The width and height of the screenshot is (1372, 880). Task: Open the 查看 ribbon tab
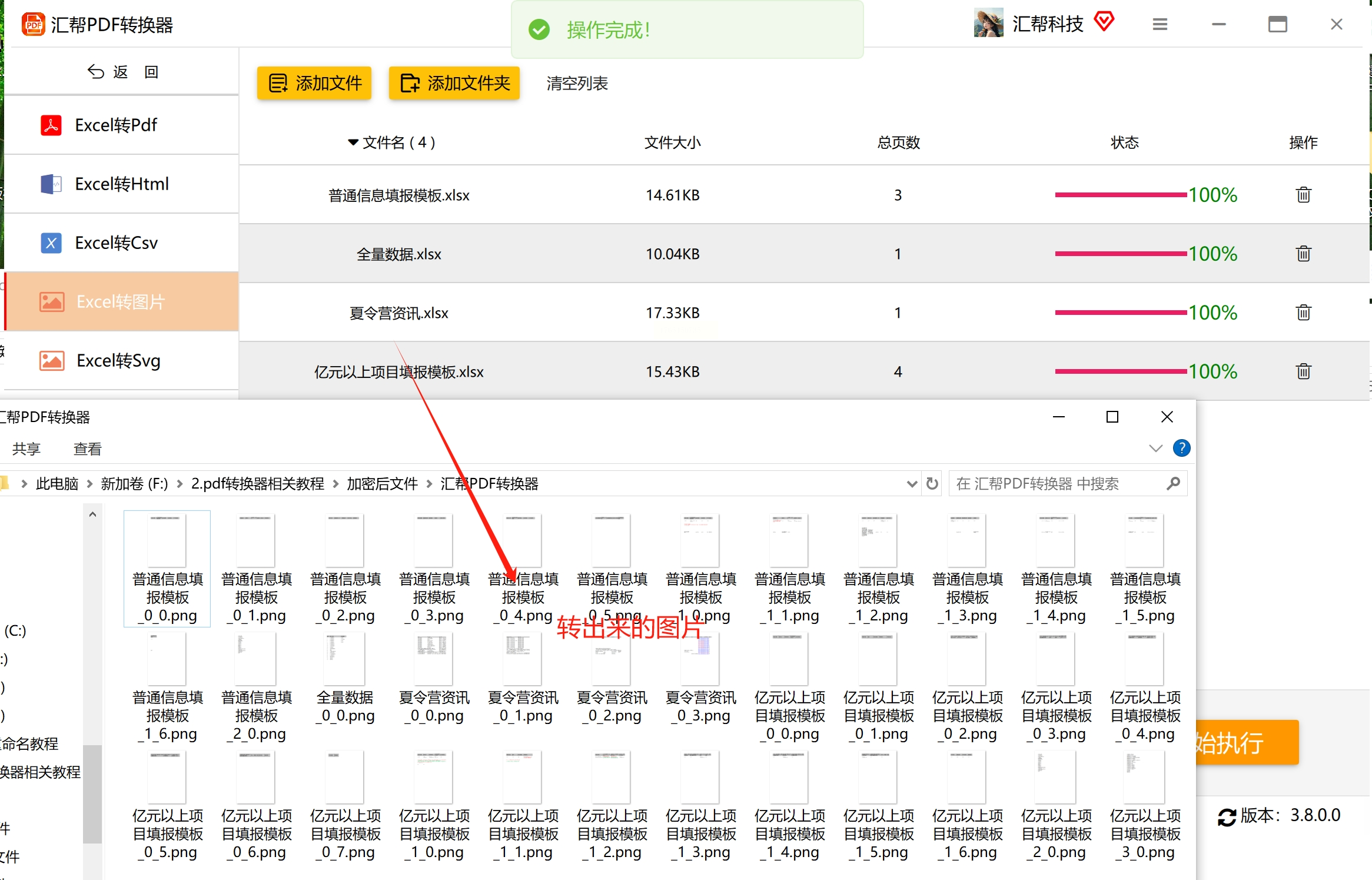(87, 449)
